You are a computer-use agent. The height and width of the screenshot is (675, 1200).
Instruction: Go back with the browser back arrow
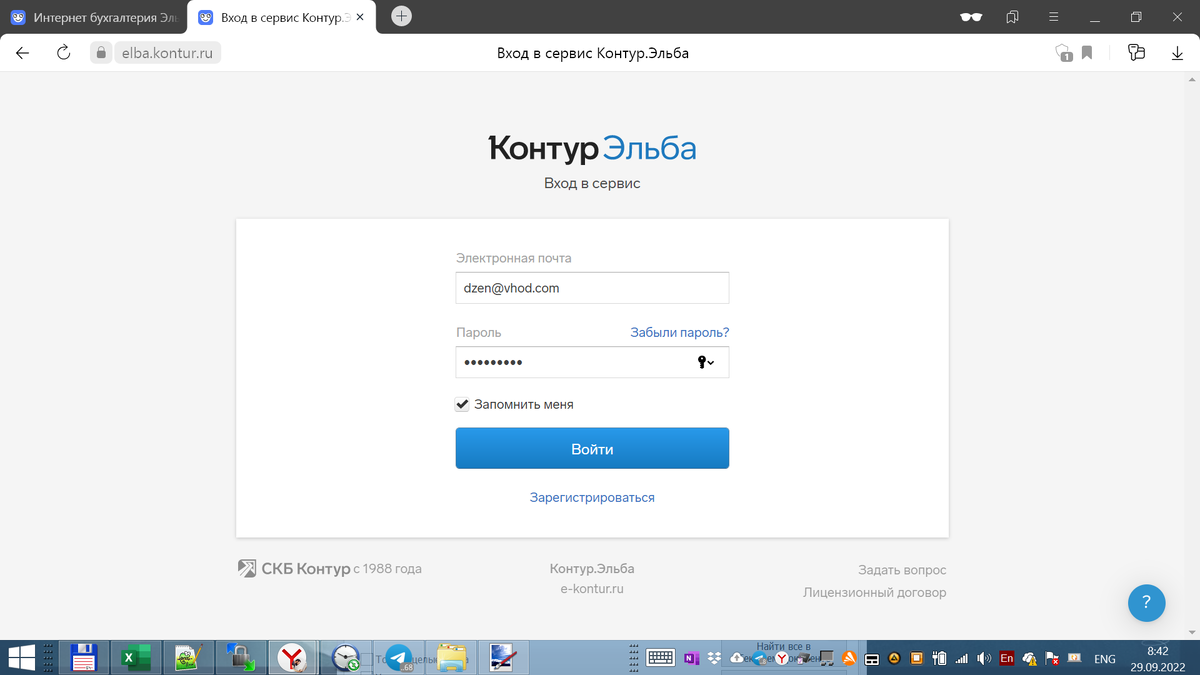pyautogui.click(x=23, y=53)
